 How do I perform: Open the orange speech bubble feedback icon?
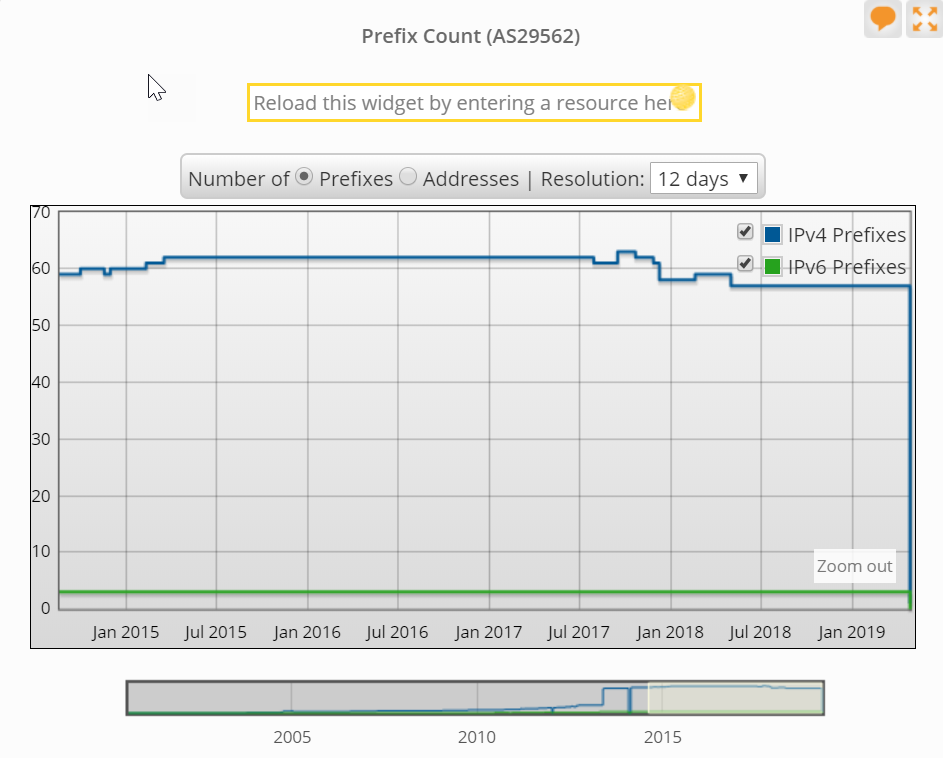tap(882, 18)
